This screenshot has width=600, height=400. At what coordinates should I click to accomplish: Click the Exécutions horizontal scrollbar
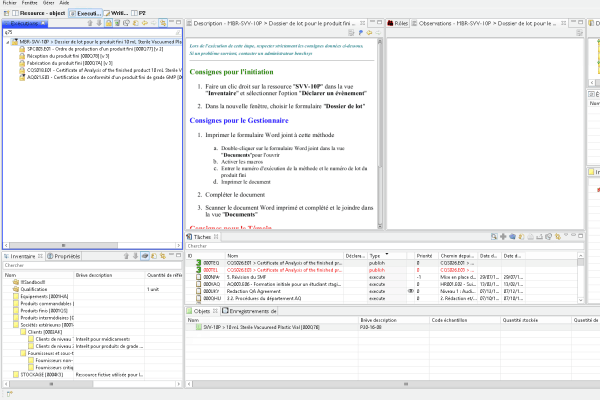92,245
